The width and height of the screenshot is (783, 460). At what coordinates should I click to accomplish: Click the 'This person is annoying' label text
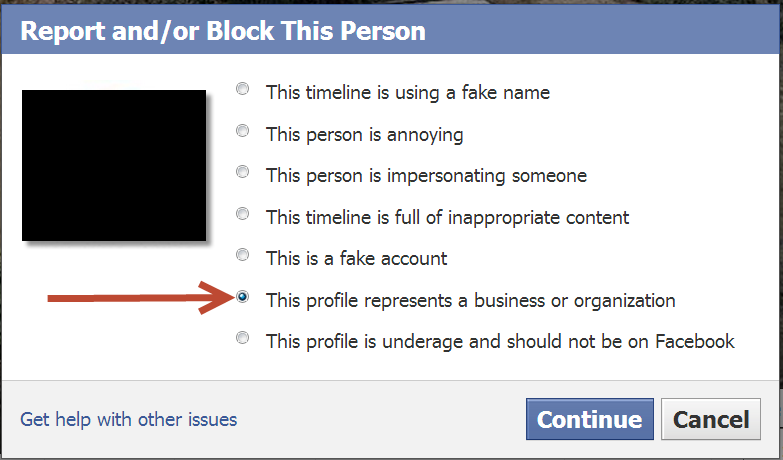364,134
